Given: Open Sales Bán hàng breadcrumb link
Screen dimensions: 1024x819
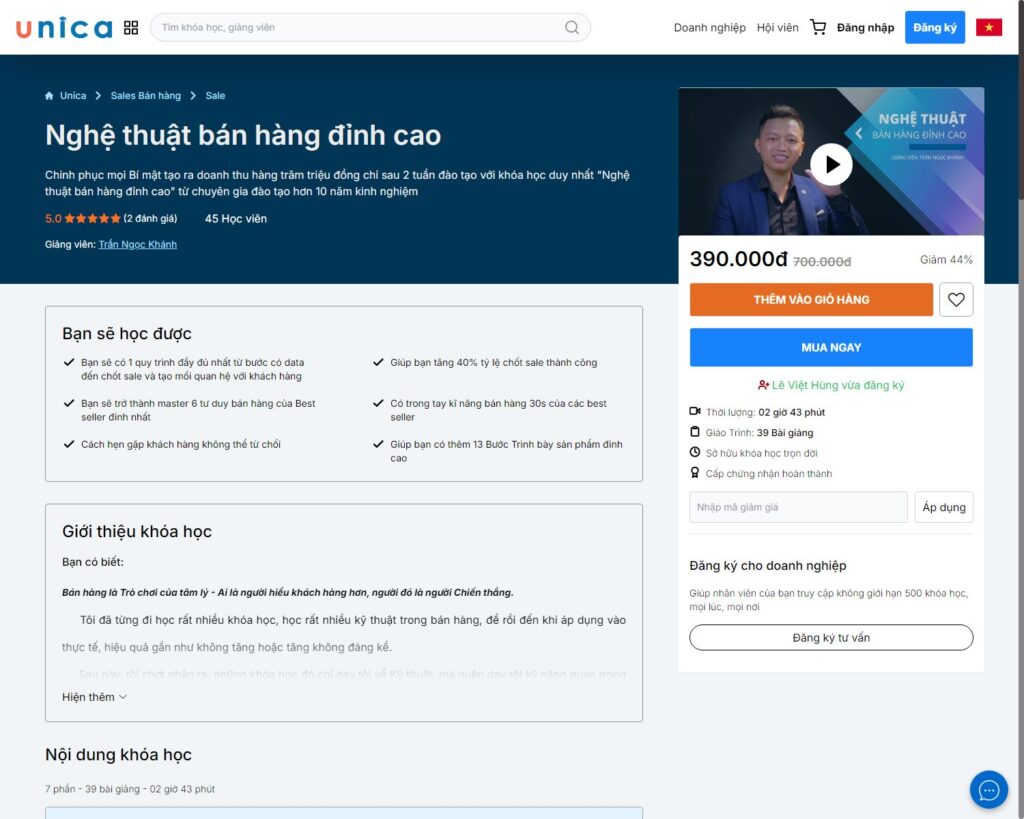Looking at the screenshot, I should pos(146,96).
